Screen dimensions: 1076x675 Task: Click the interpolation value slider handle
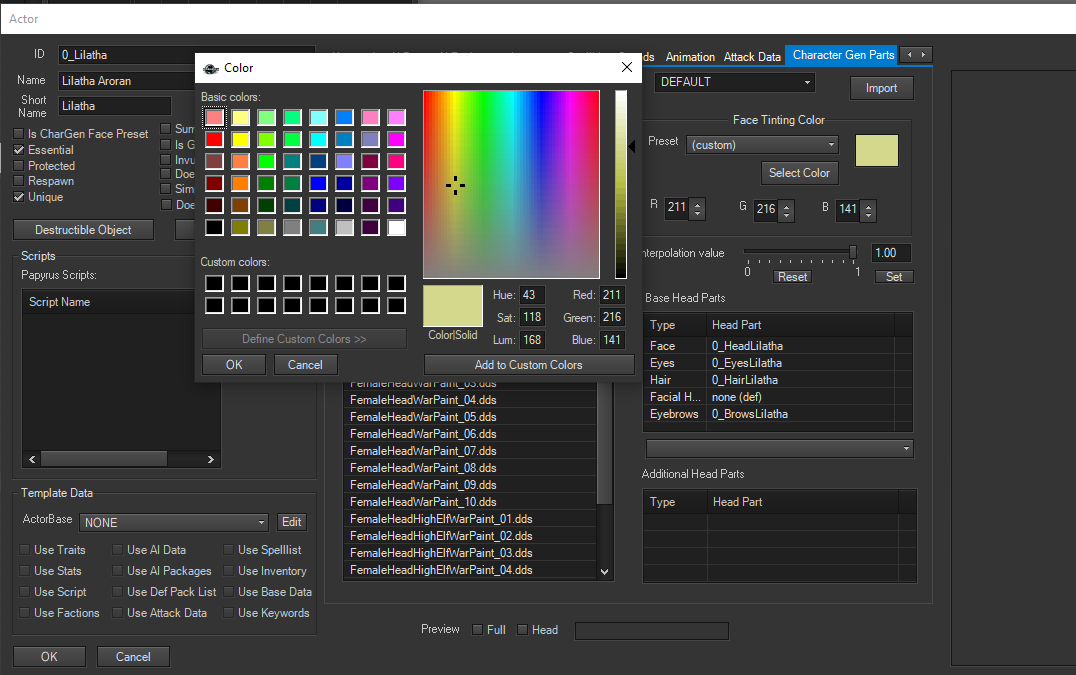click(x=853, y=252)
